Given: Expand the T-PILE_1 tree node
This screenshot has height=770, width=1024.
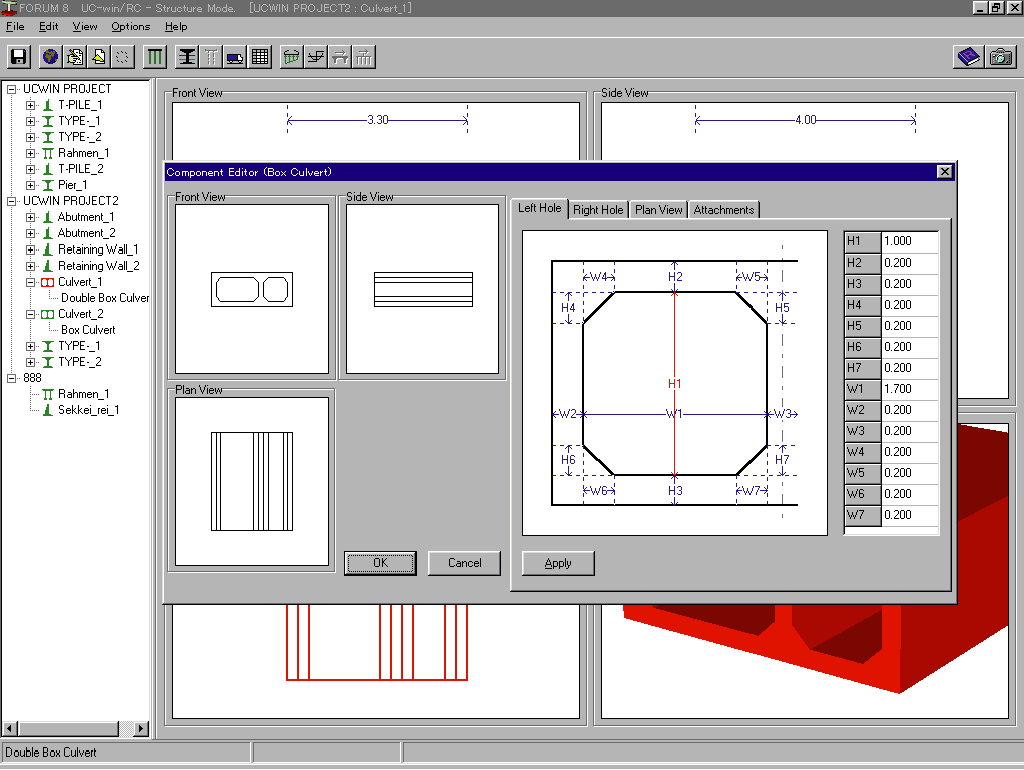Looking at the screenshot, I should [30, 105].
